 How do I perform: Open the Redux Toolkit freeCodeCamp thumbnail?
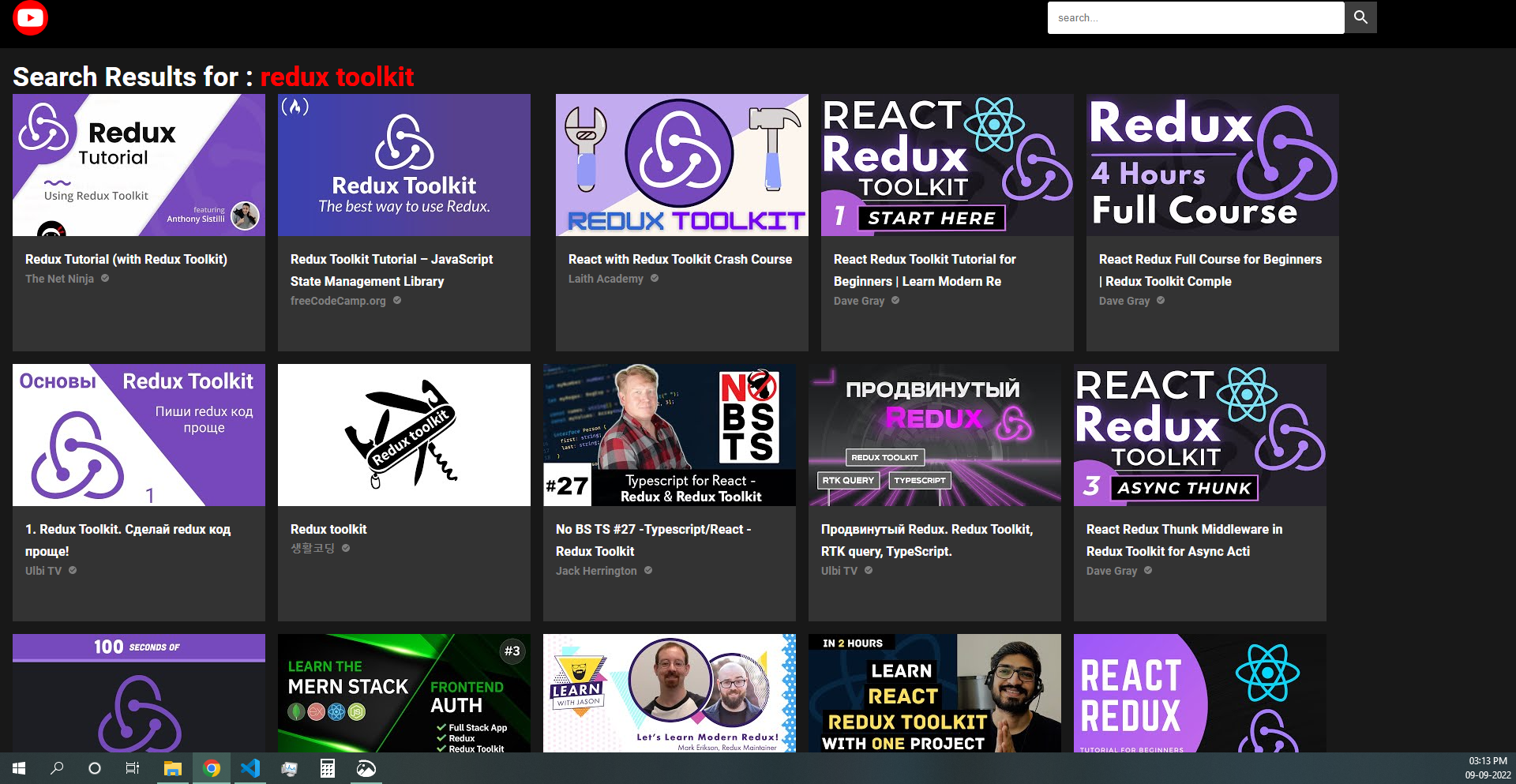(x=404, y=165)
